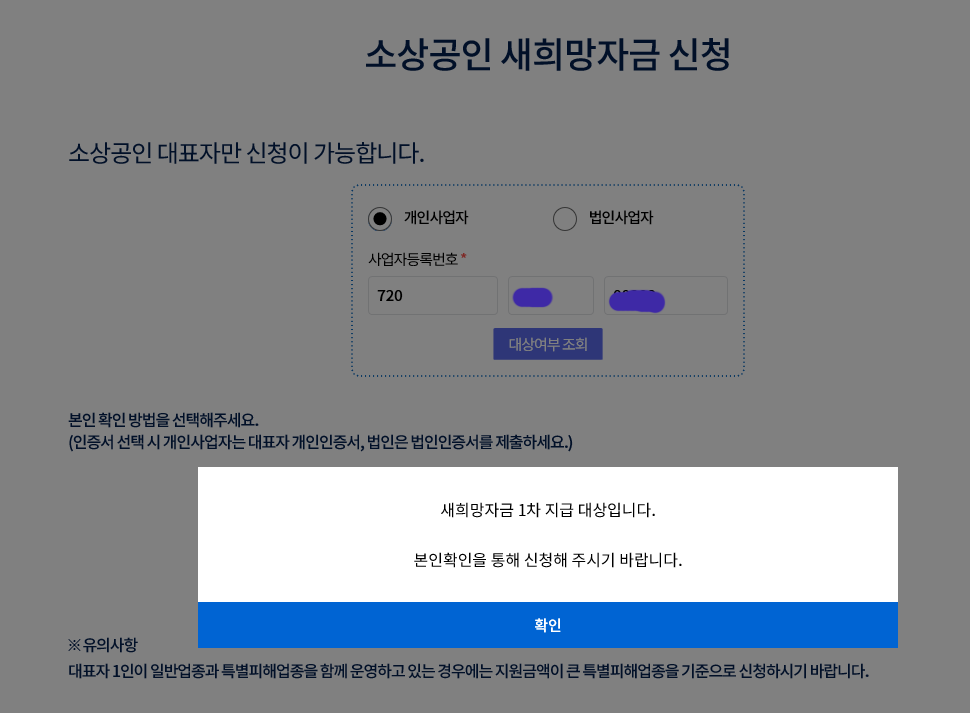Confirm the dialog with the 확인 button
The image size is (970, 713).
[x=547, y=625]
